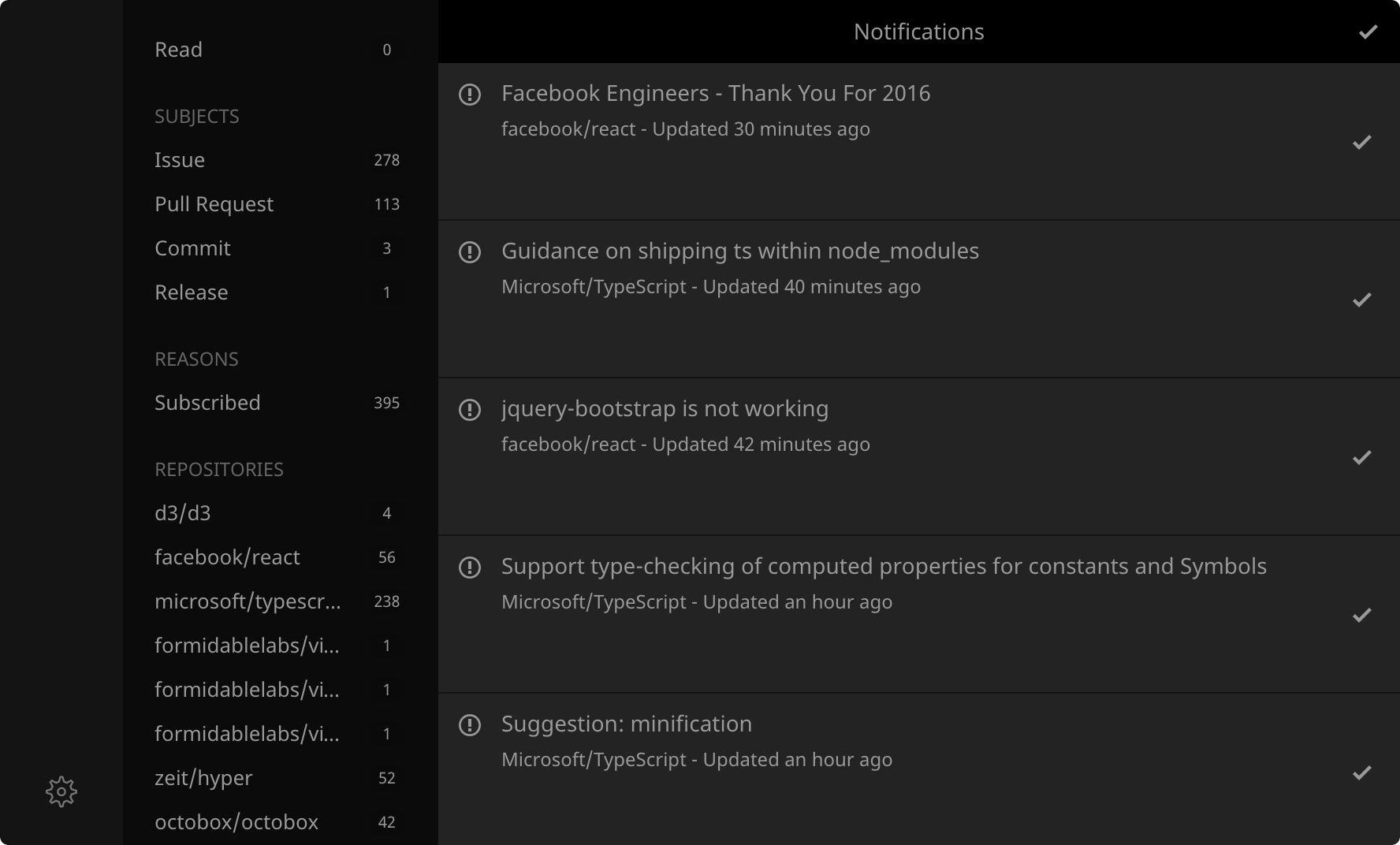
Task: Click issue icon beside 'Suggestion: minification'
Action: pyautogui.click(x=470, y=725)
